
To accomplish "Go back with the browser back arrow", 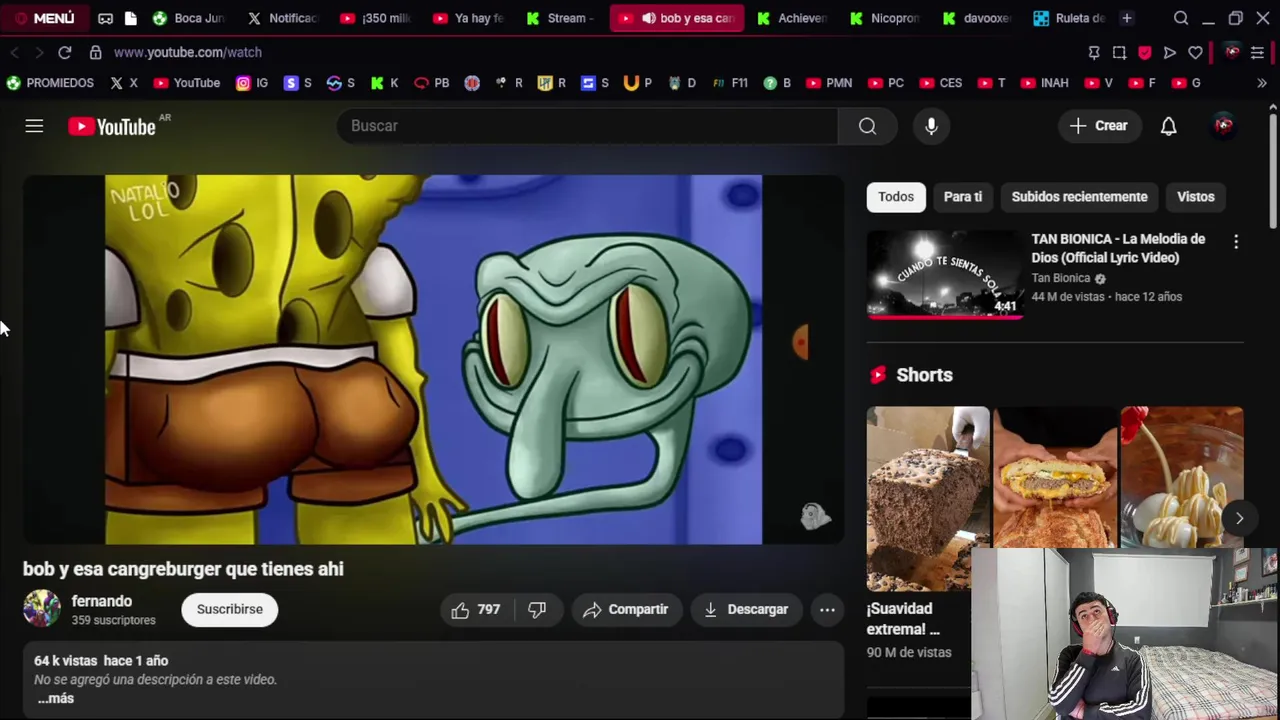I will [14, 52].
